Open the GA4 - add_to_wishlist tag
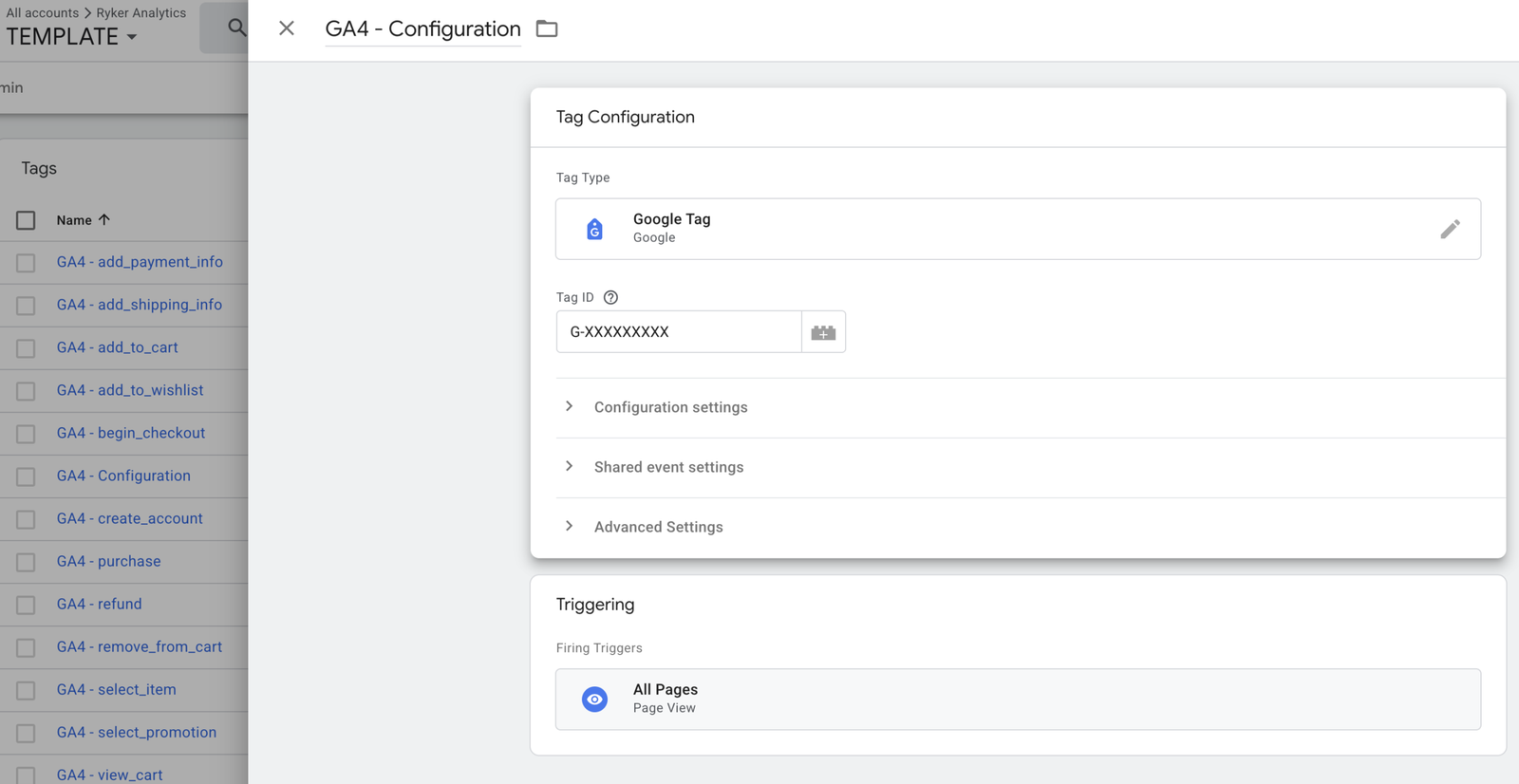The height and width of the screenshot is (784, 1519). 129,390
